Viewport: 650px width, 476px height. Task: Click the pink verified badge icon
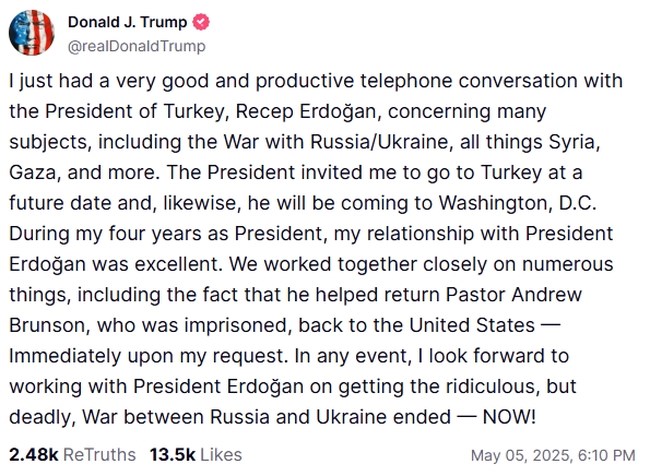pyautogui.click(x=201, y=22)
